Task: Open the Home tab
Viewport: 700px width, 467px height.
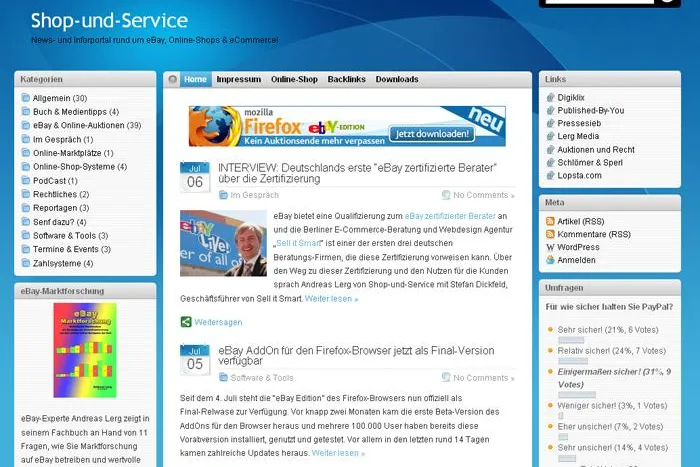Action: pos(196,79)
